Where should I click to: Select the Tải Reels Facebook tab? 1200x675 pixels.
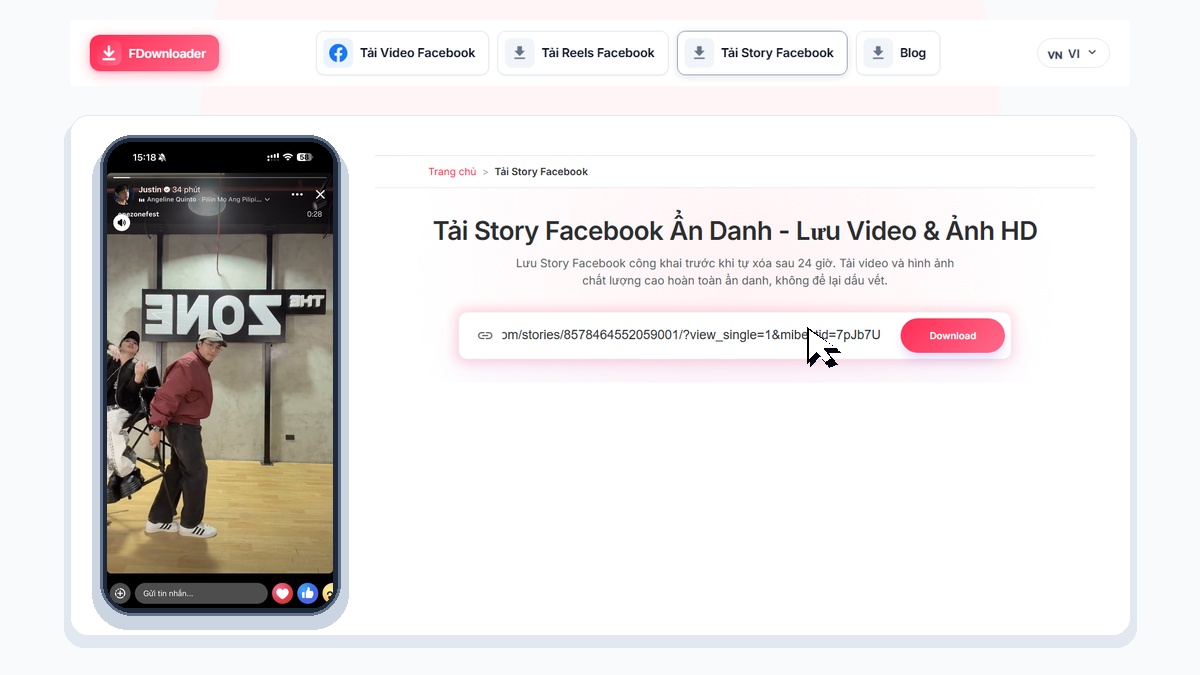(x=582, y=53)
